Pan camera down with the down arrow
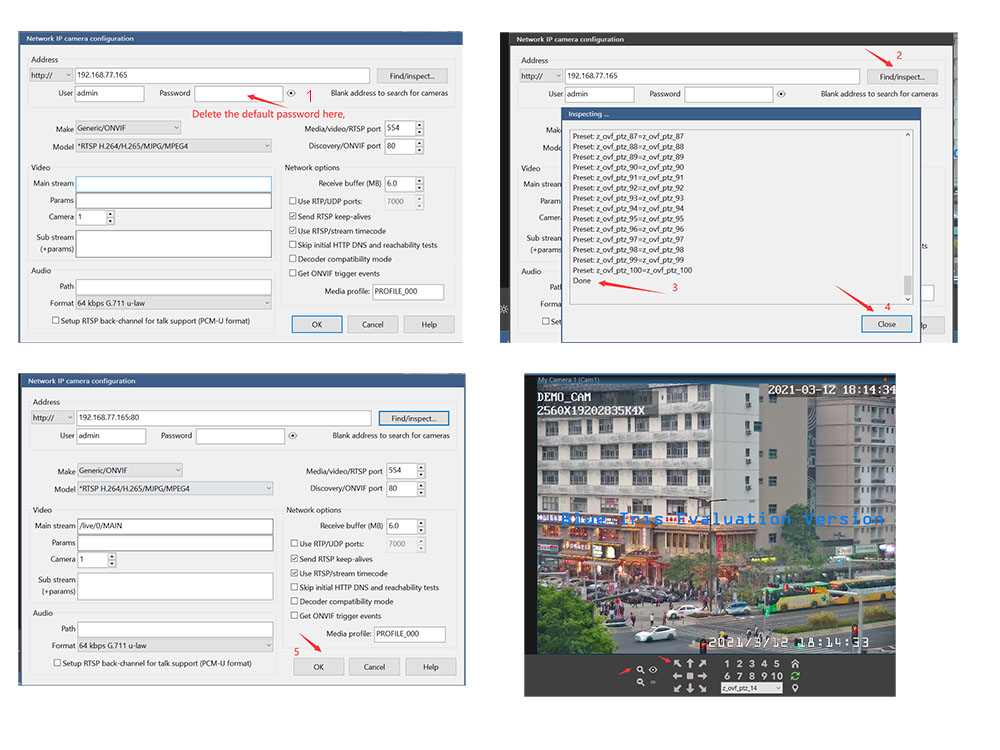 click(690, 689)
